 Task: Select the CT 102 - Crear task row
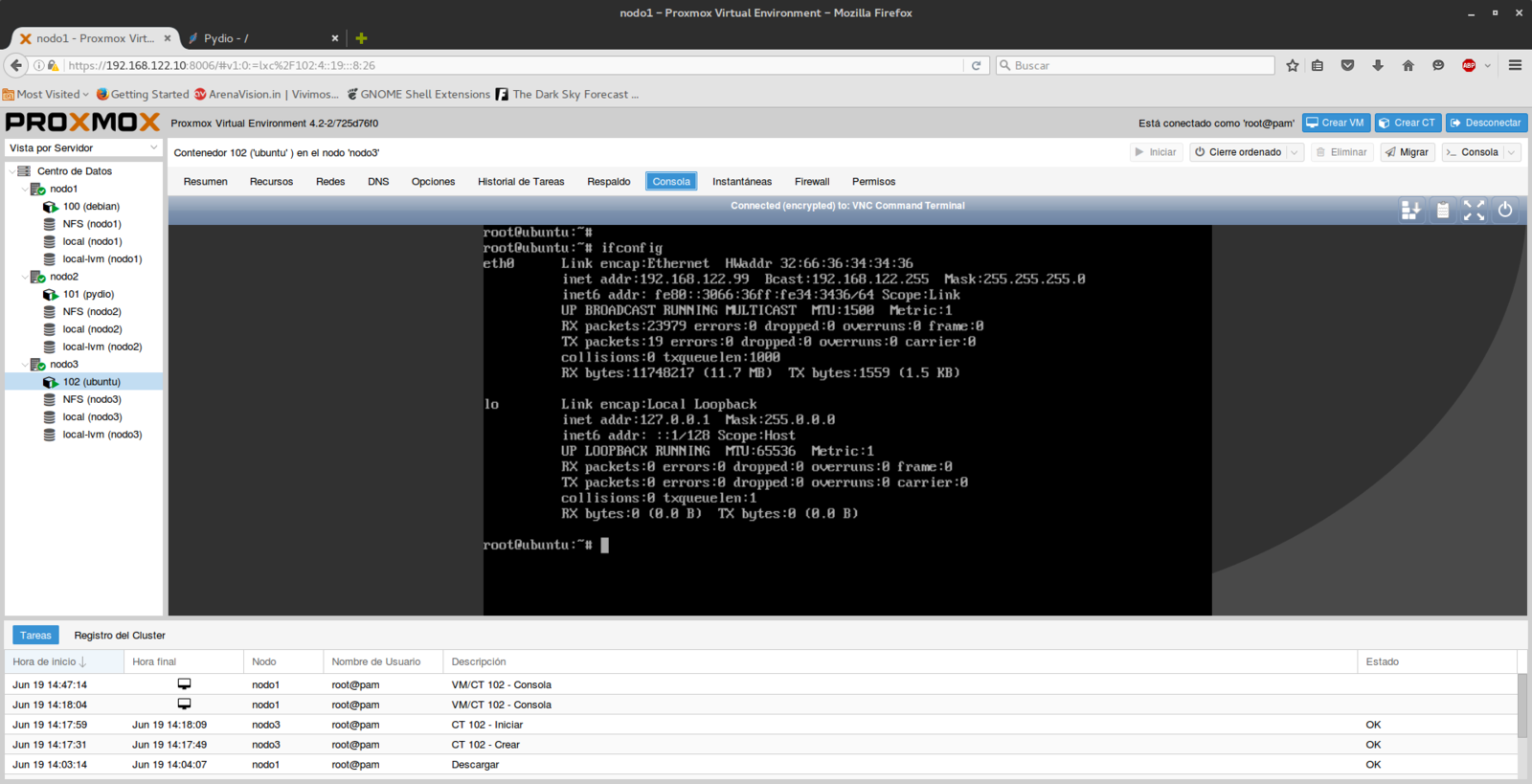pyautogui.click(x=761, y=745)
